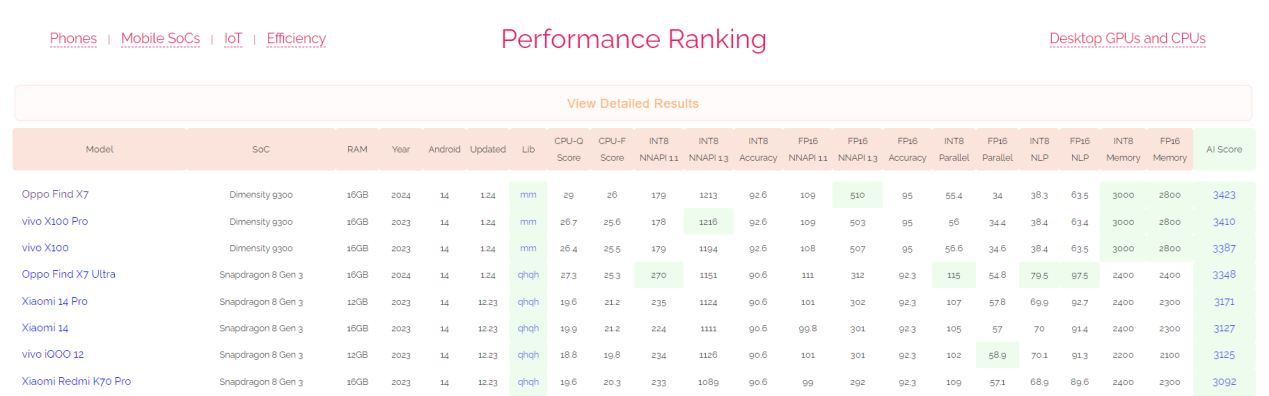Screen dimensions: 1269x396
Task: Open vivo X100 Pro phone page
Action: tap(55, 221)
